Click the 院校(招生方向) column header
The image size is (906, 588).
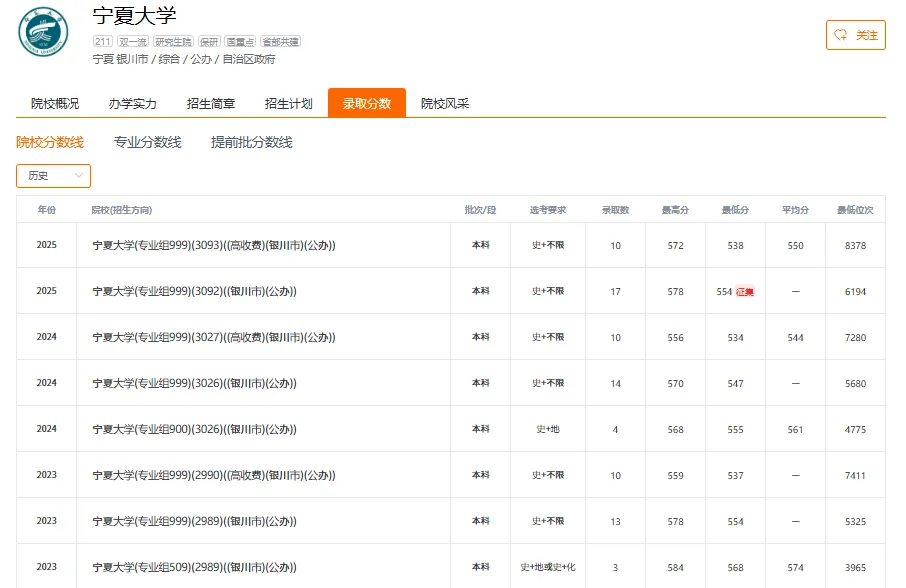click(x=122, y=210)
